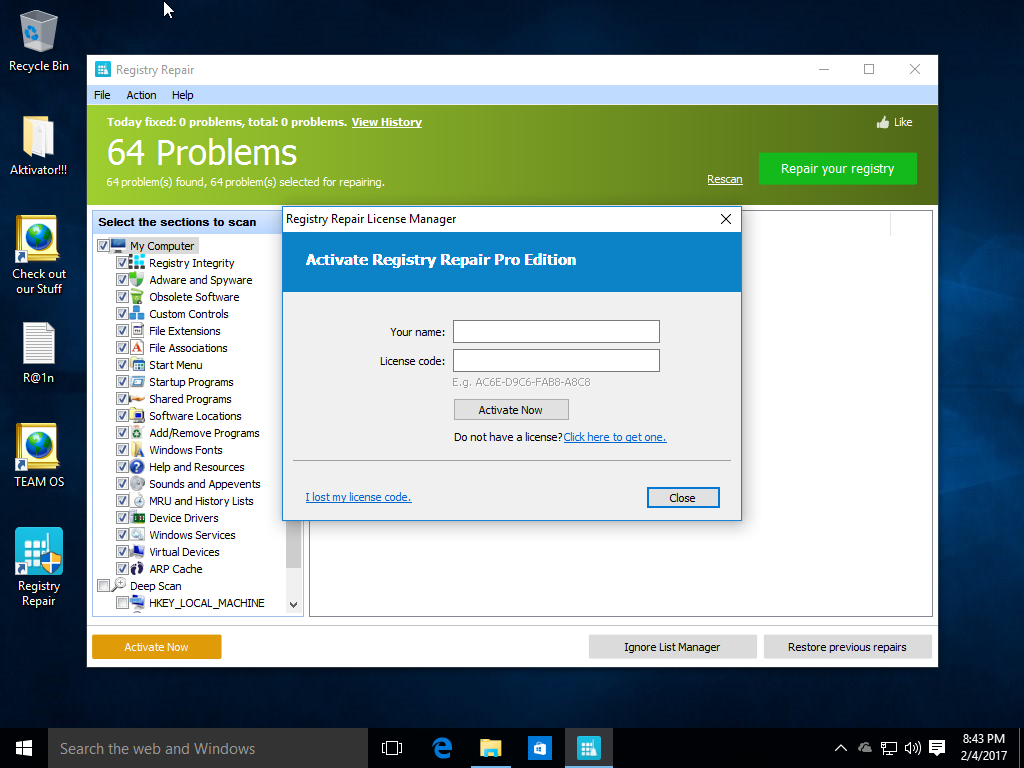Click the Sounds and Appevents icon

[x=137, y=483]
